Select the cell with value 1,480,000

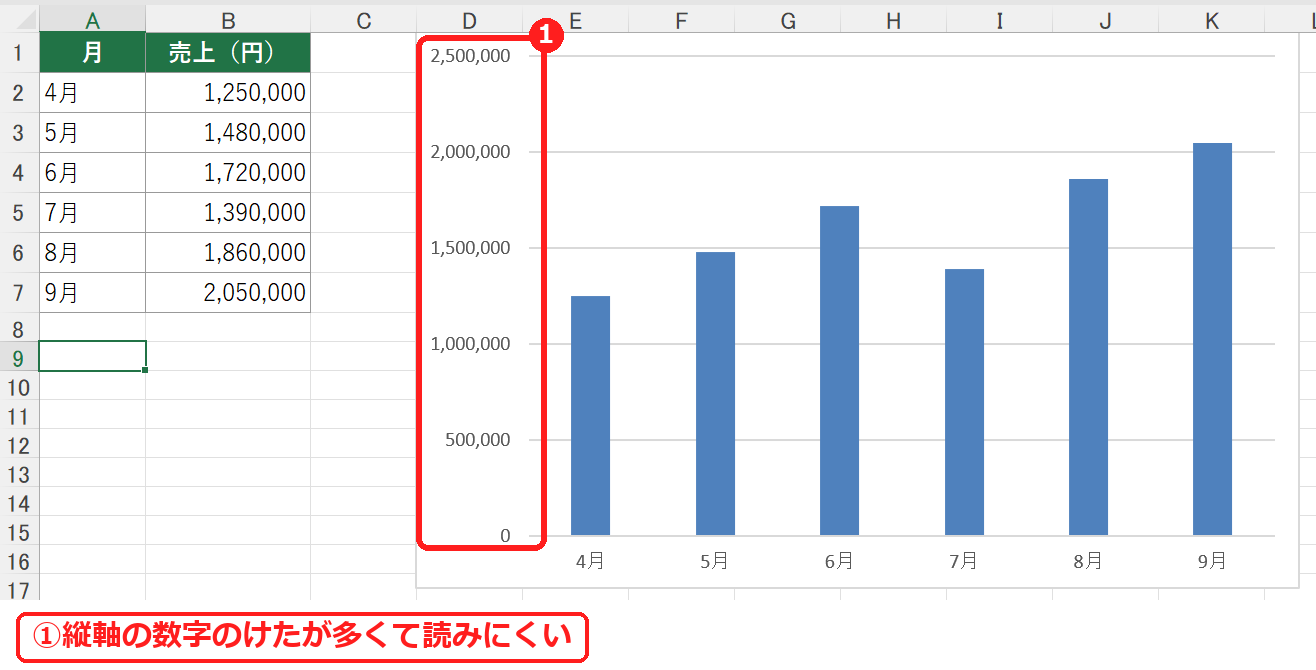click(x=228, y=133)
